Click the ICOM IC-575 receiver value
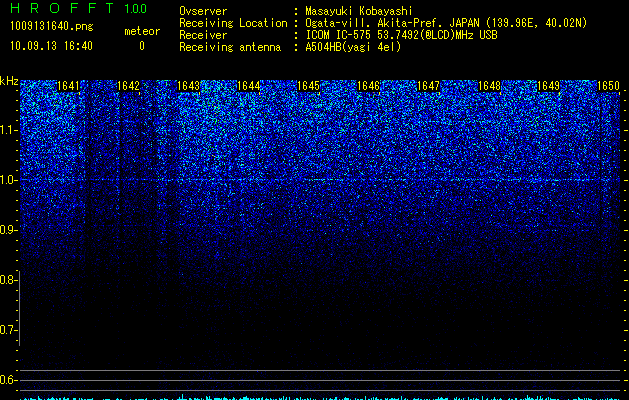This screenshot has width=629, height=400. point(402,35)
